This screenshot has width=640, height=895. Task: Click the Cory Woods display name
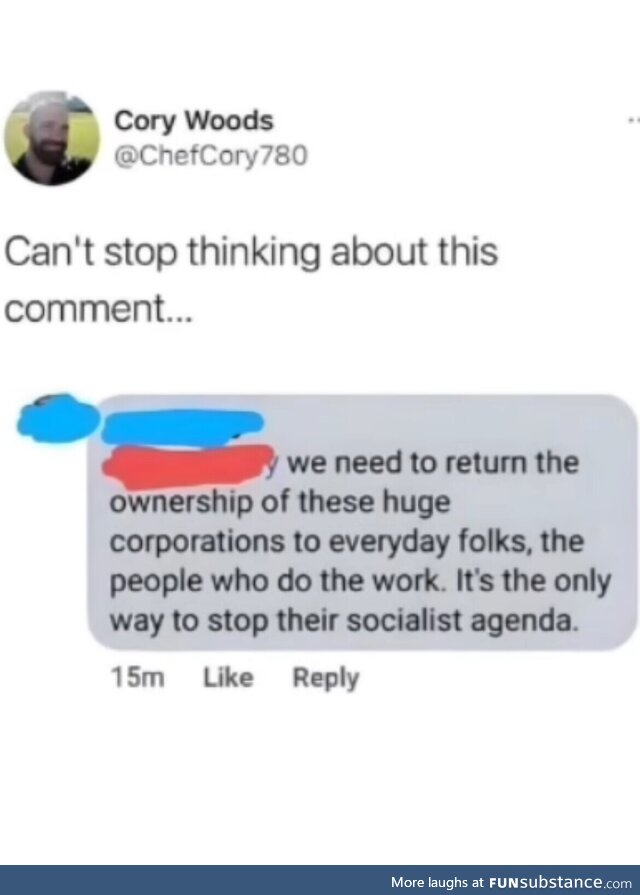click(x=194, y=122)
